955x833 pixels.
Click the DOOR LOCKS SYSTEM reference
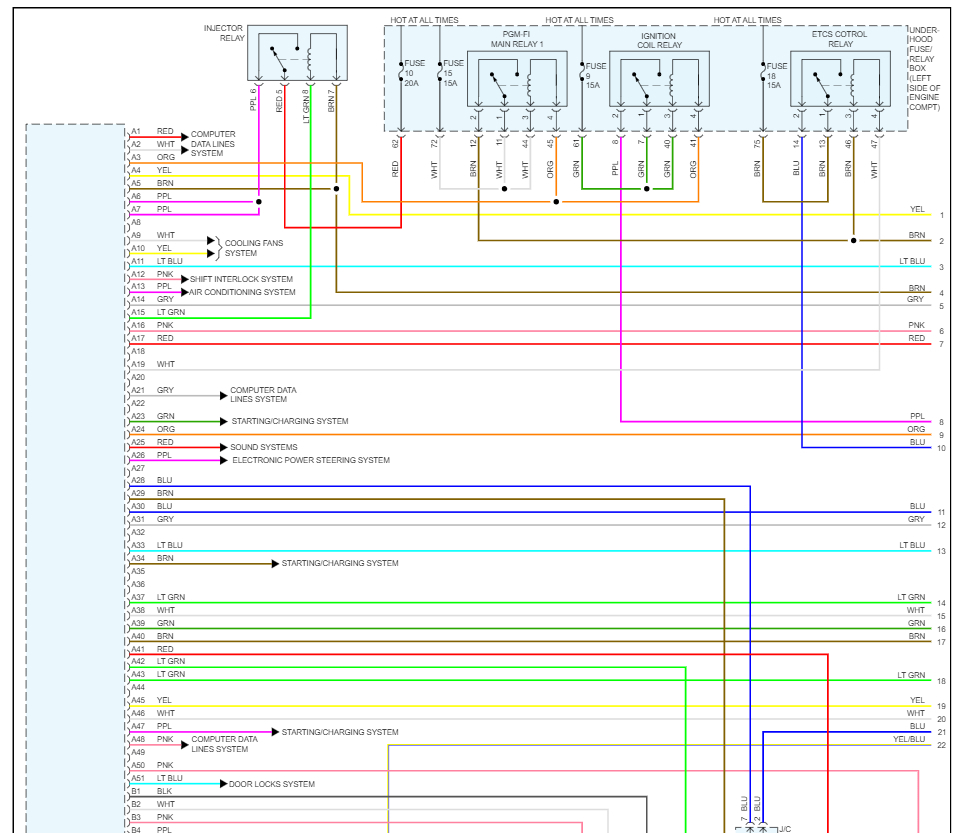(272, 784)
